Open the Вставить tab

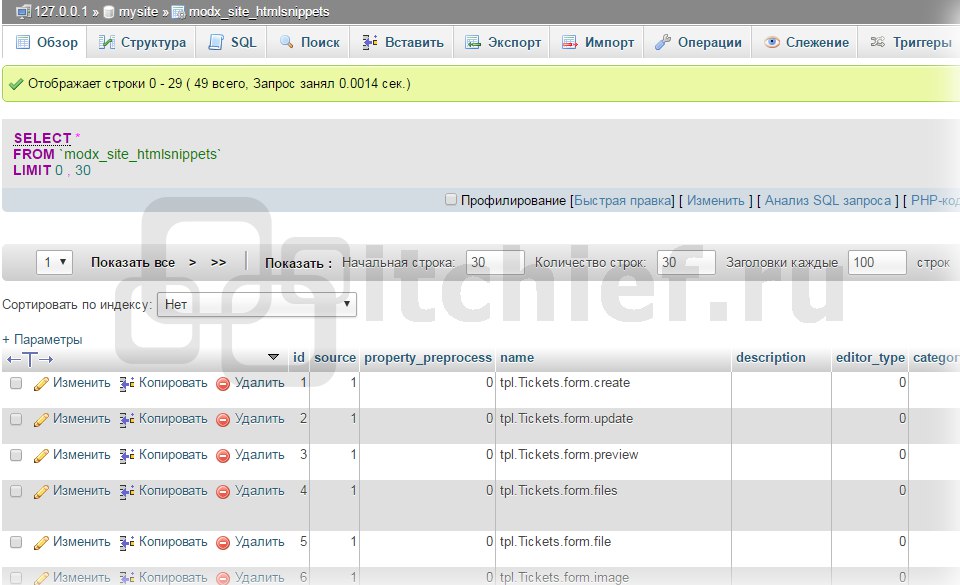point(402,42)
